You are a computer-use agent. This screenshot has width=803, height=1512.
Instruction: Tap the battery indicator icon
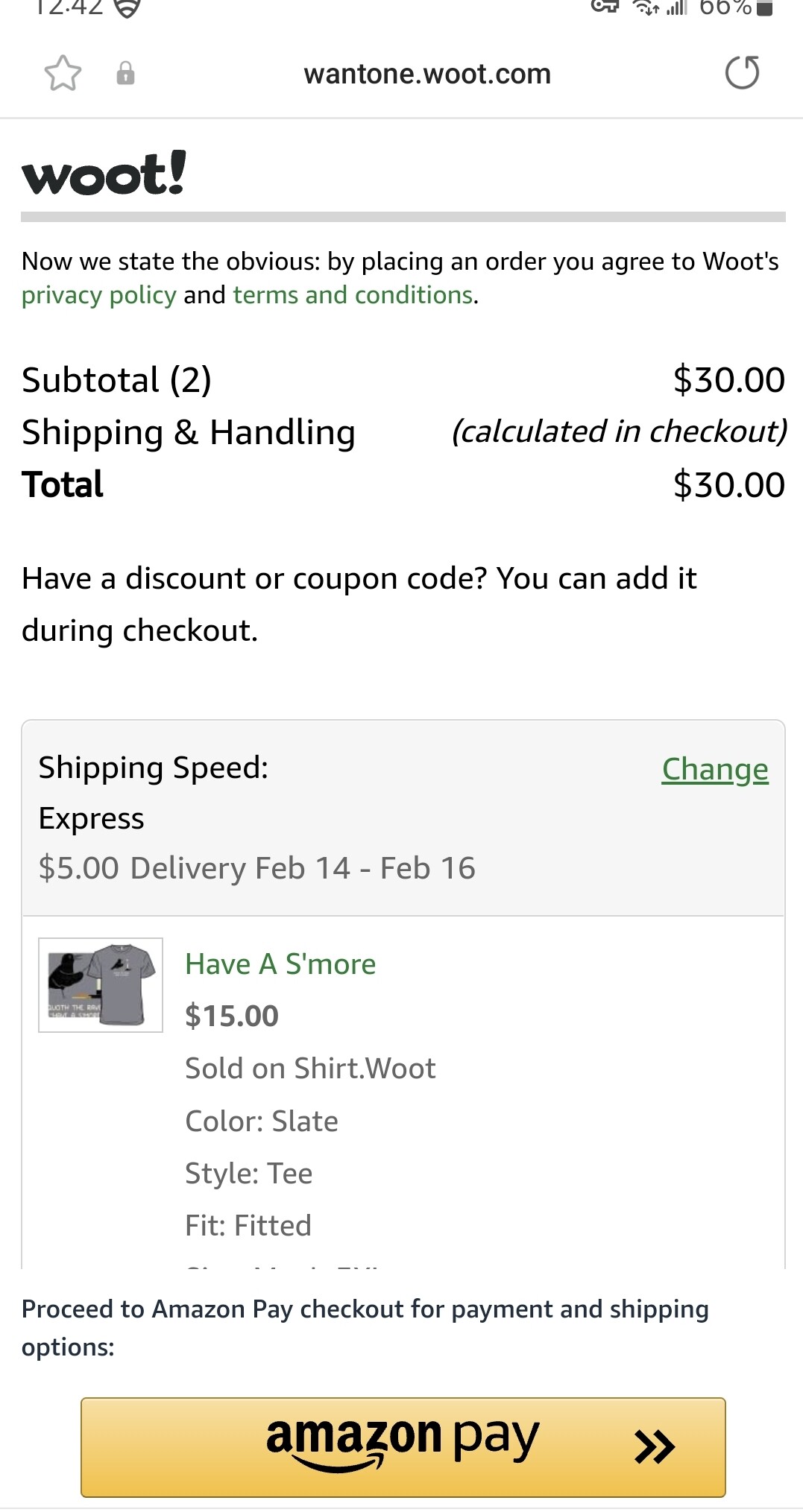tap(763, 8)
